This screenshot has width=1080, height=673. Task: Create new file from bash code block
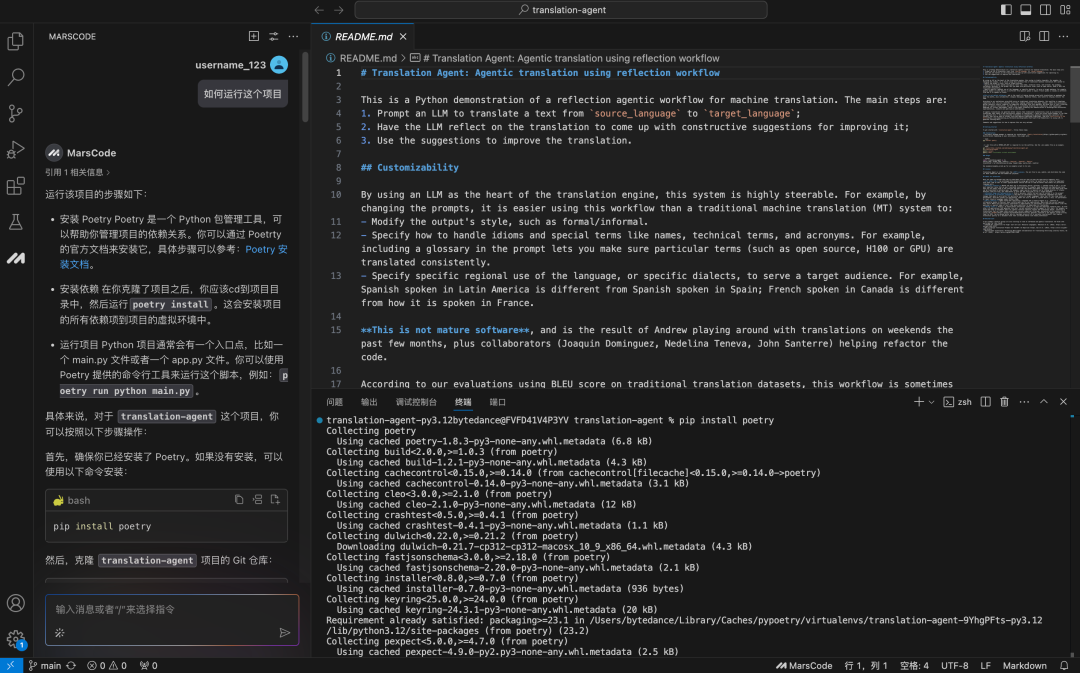(275, 500)
